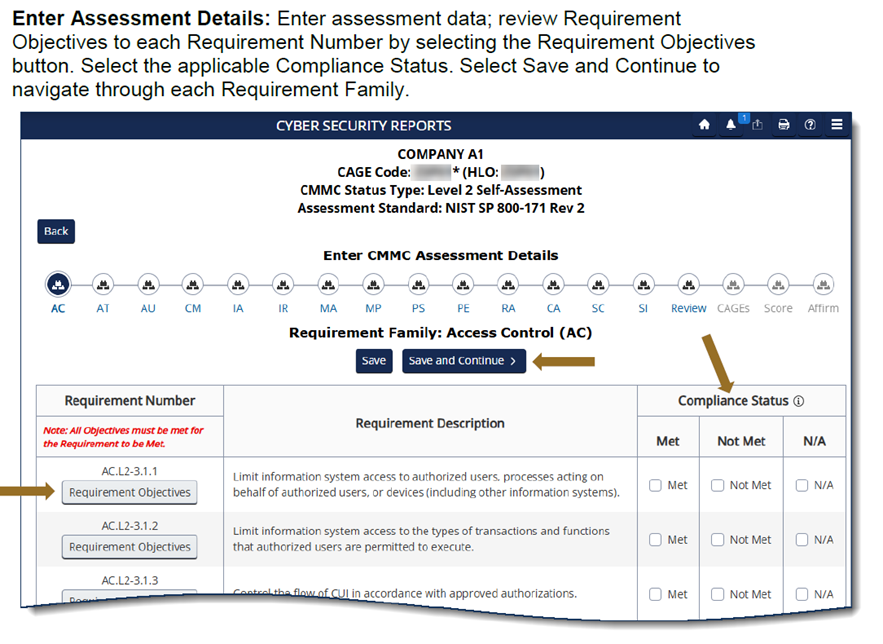Select the IA step circle icon

238,285
